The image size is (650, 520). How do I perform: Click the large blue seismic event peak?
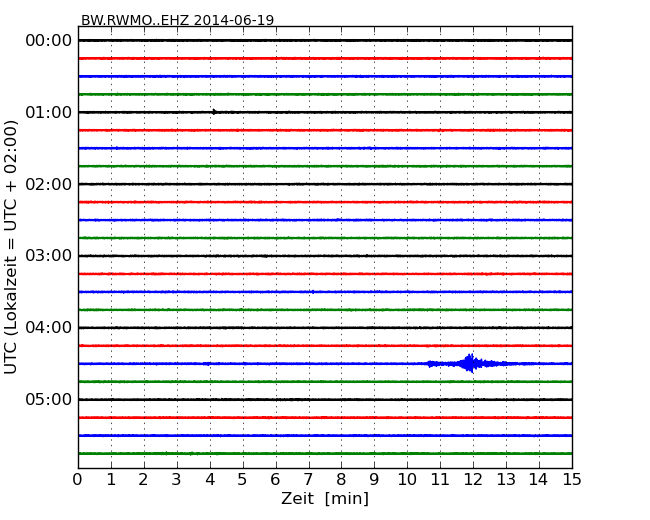470,363
